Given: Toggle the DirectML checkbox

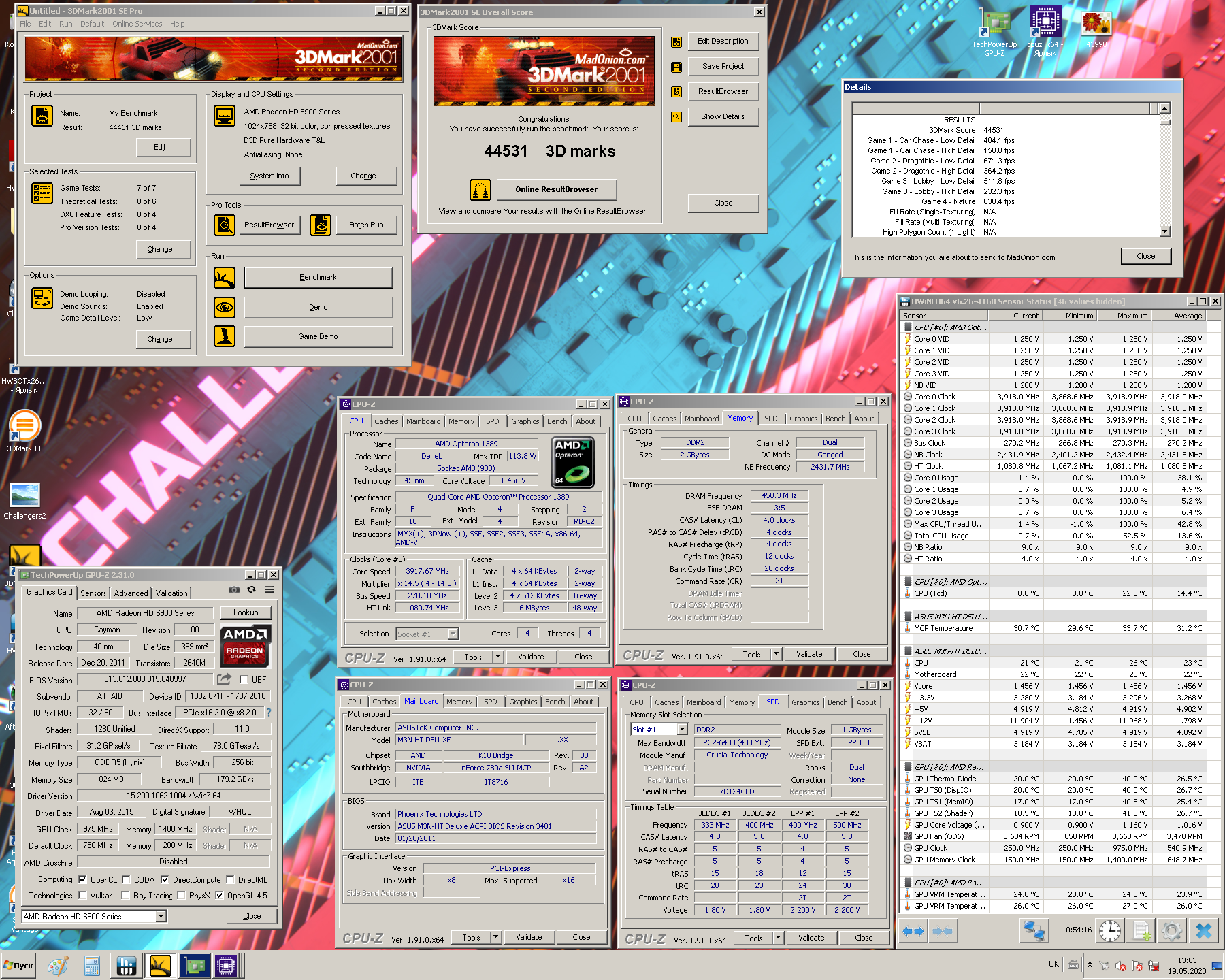Looking at the screenshot, I should click(230, 880).
